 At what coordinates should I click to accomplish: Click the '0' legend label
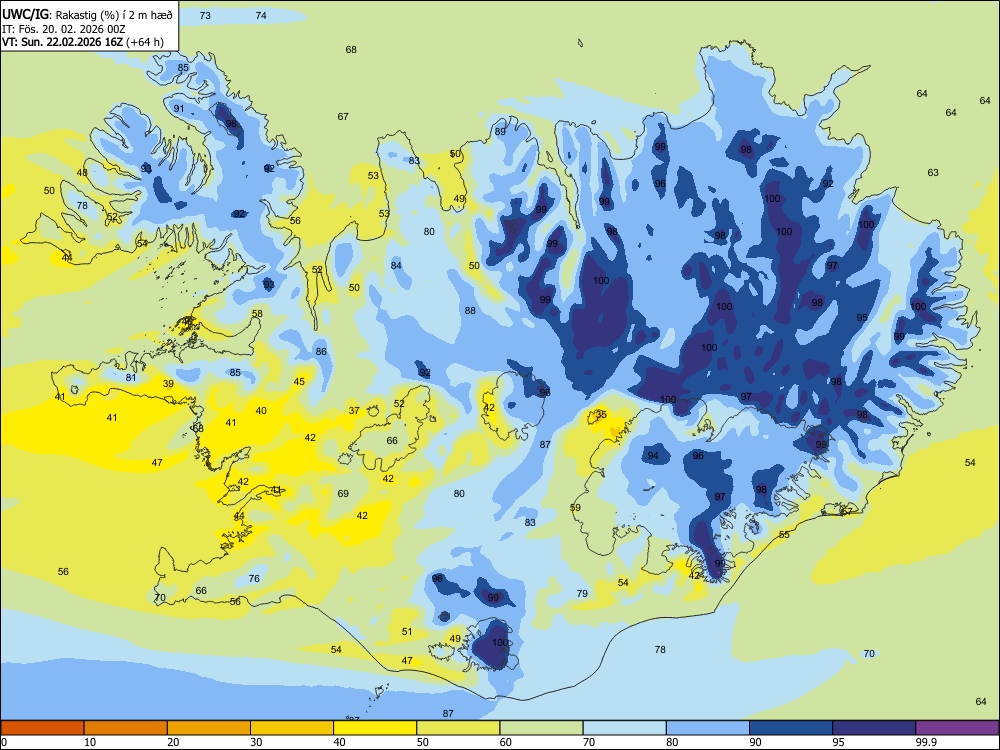[4, 742]
